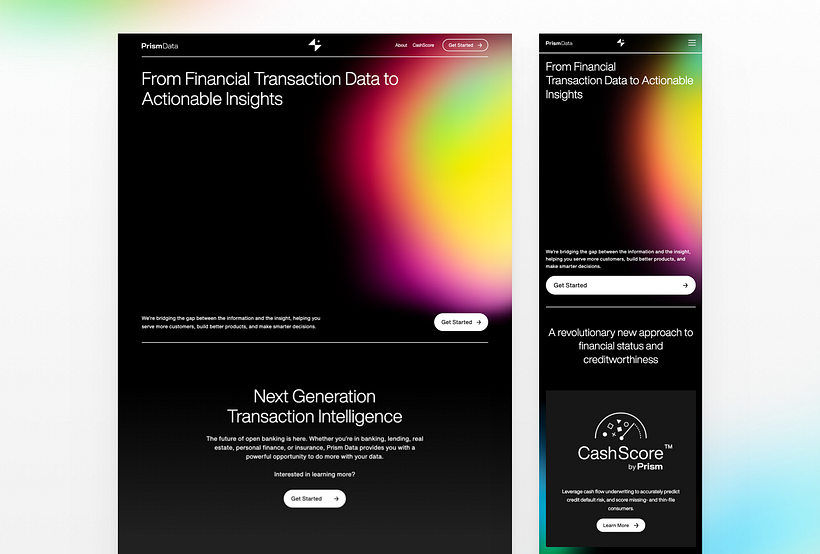This screenshot has height=554, width=820.
Task: Select mobile heading 'From Financial Transaction Data'
Action: click(x=619, y=81)
